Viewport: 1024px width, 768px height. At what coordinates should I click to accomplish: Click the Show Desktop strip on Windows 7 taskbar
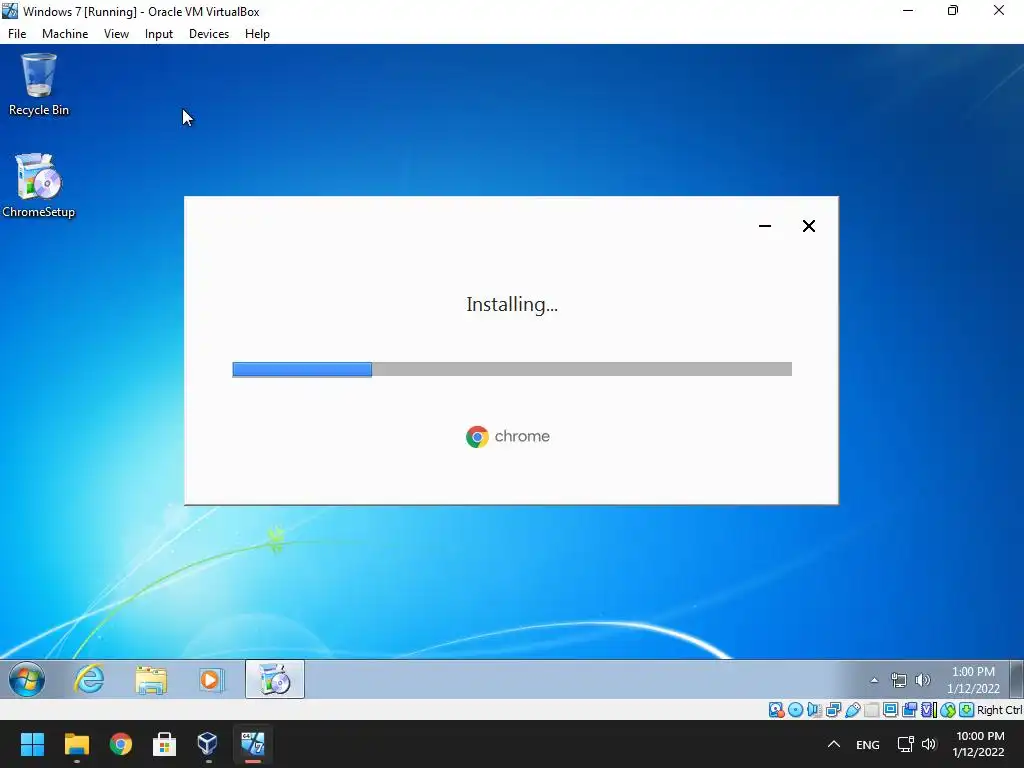(x=1016, y=679)
